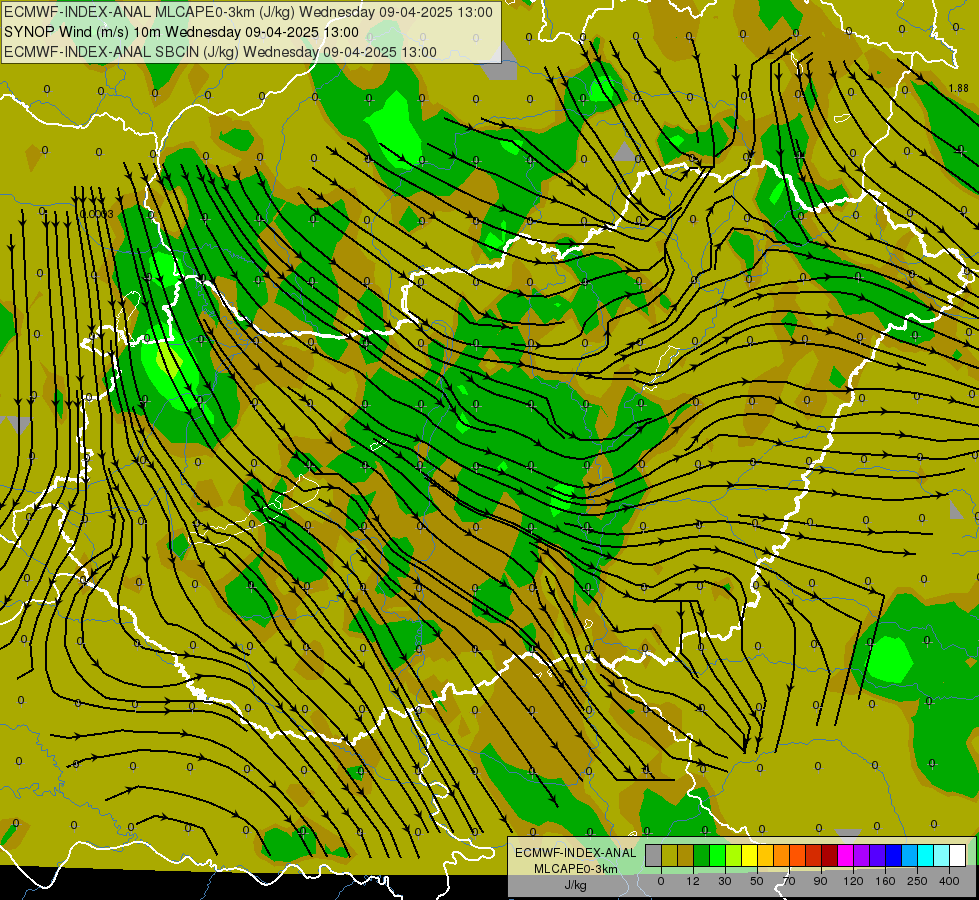This screenshot has width=979, height=900.
Task: Click legend scale value 70
Action: 789,881
